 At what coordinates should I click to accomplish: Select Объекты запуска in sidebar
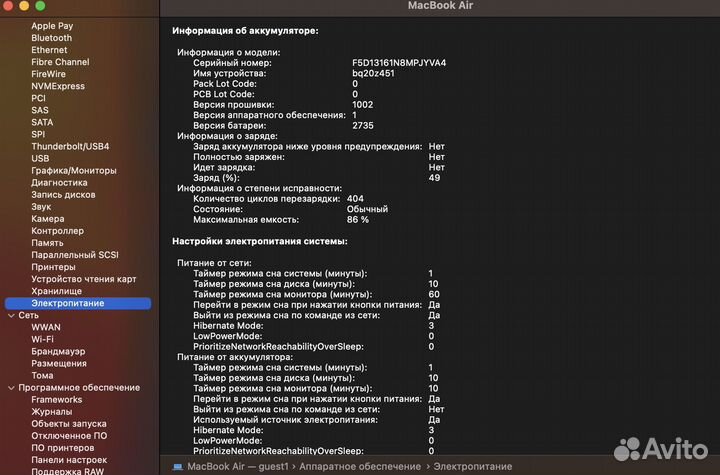(x=69, y=424)
